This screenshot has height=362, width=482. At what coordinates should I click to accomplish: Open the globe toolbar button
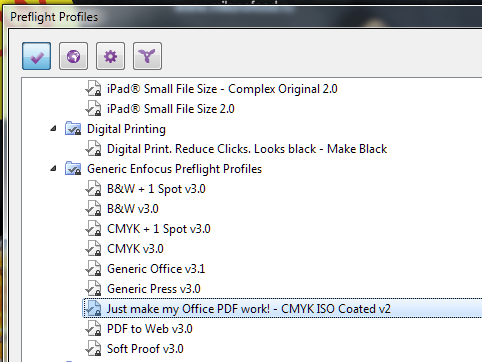74,56
